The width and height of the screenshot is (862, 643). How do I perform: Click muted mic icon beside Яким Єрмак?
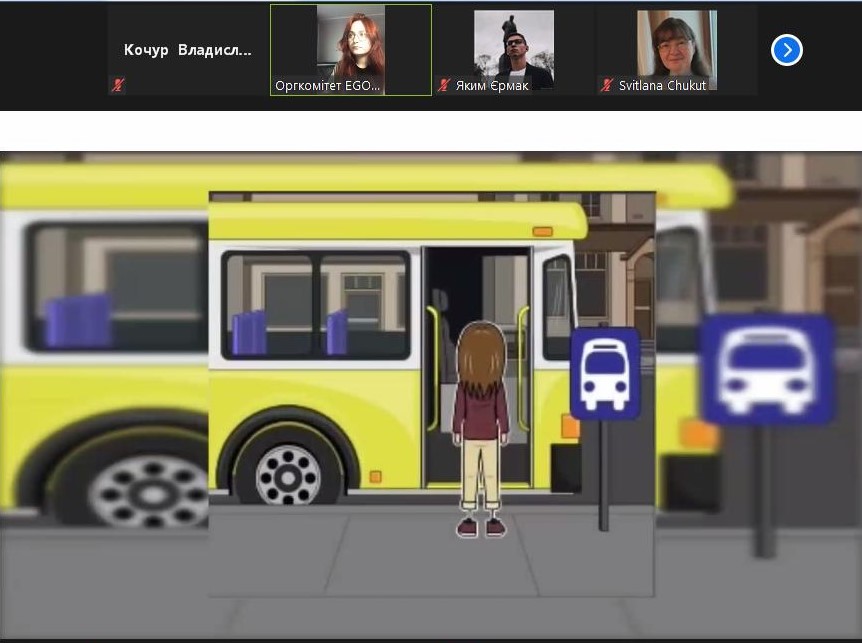tap(444, 85)
